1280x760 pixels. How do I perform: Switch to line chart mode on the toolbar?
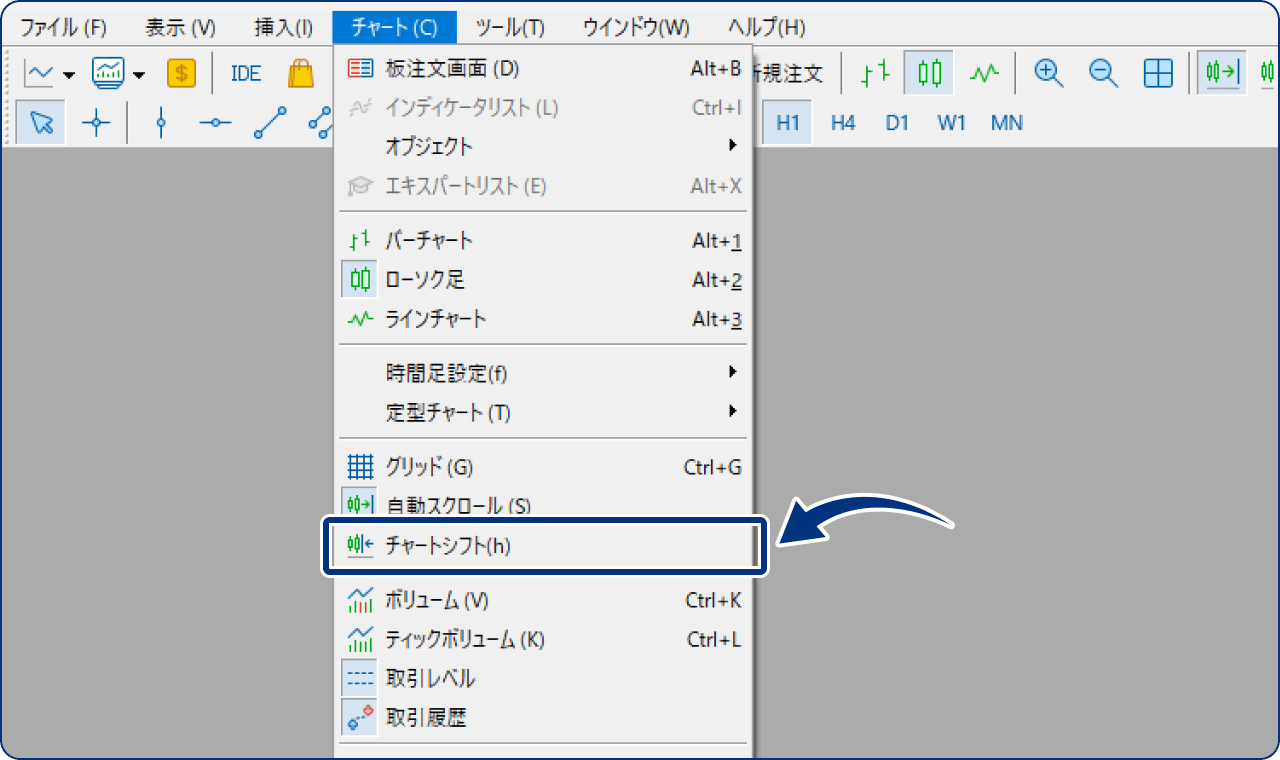coord(984,72)
